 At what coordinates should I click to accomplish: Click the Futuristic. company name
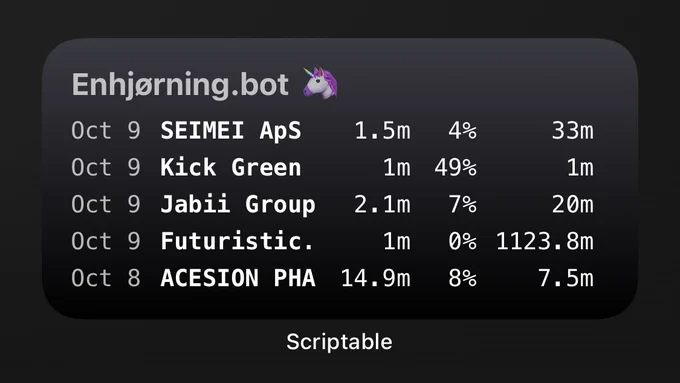pyautogui.click(x=237, y=241)
